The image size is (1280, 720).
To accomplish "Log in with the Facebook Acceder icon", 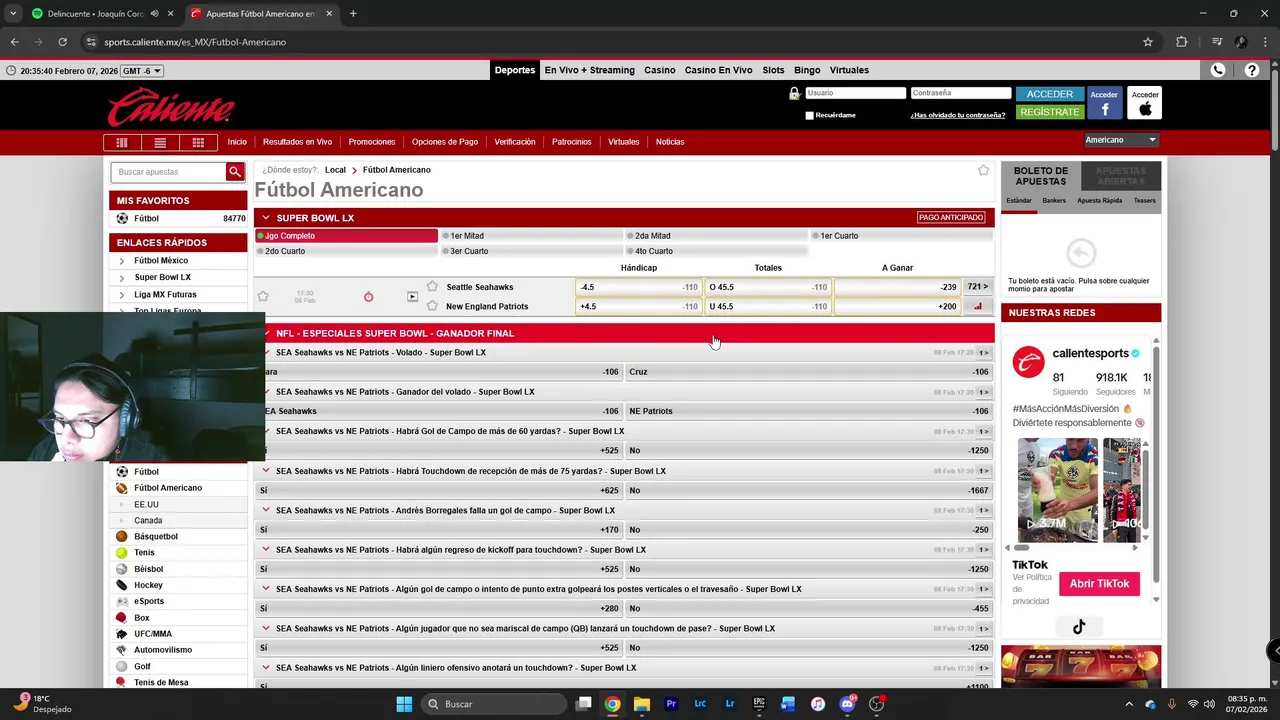I will 1104,103.
